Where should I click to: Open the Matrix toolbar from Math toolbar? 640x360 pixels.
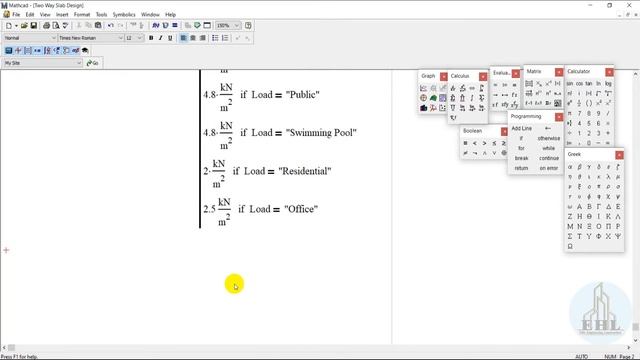28,51
